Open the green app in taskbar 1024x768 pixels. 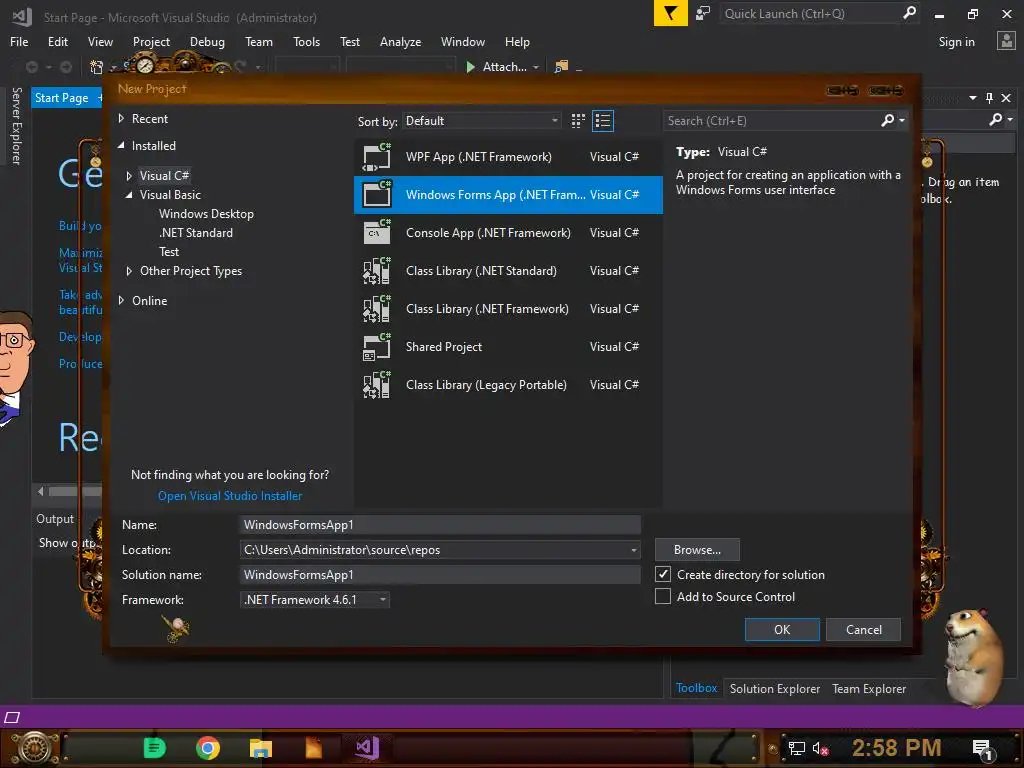(155, 748)
